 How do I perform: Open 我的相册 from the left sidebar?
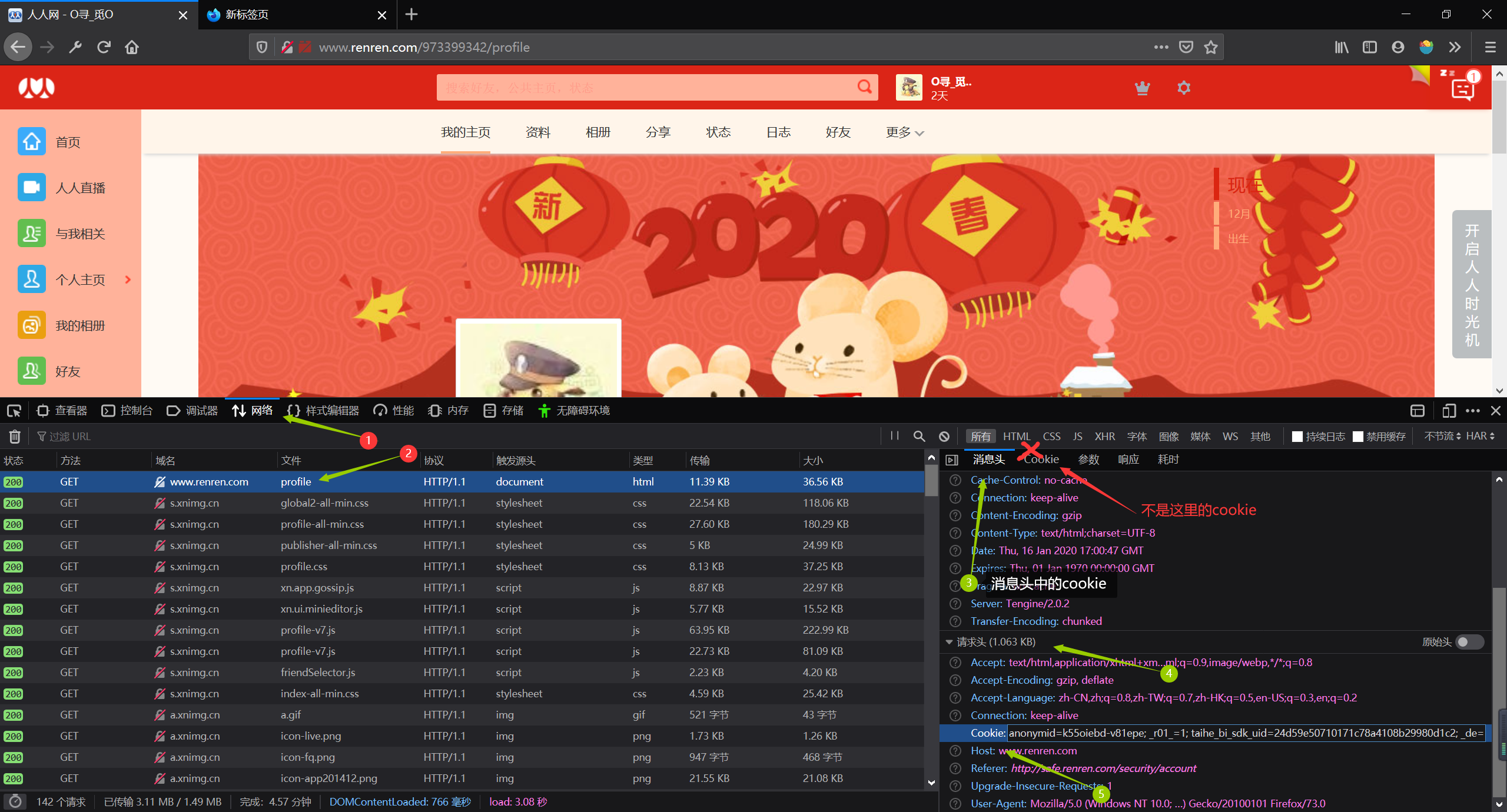pyautogui.click(x=81, y=325)
